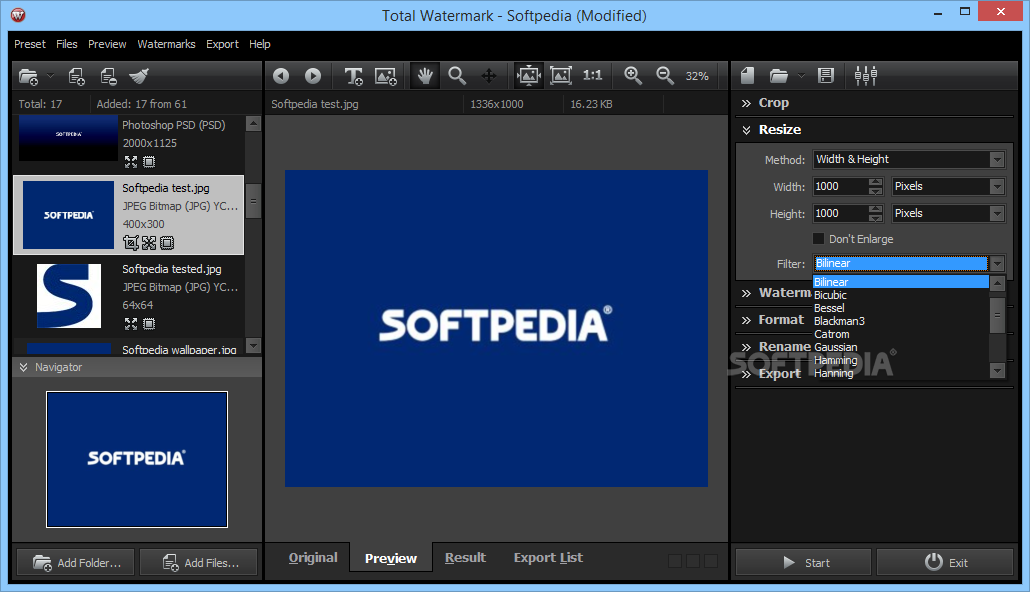Viewport: 1030px width, 592px height.
Task: Open the Watermarks menu
Action: [166, 44]
